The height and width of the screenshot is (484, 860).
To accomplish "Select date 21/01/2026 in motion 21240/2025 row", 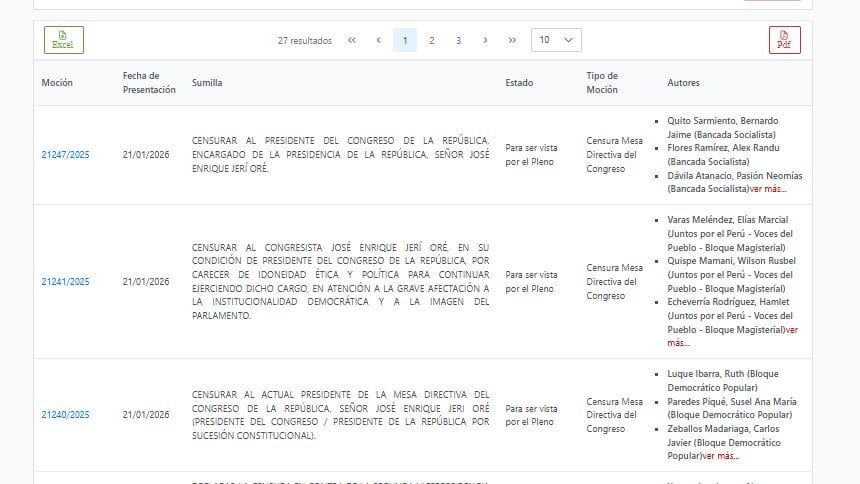I will (146, 415).
